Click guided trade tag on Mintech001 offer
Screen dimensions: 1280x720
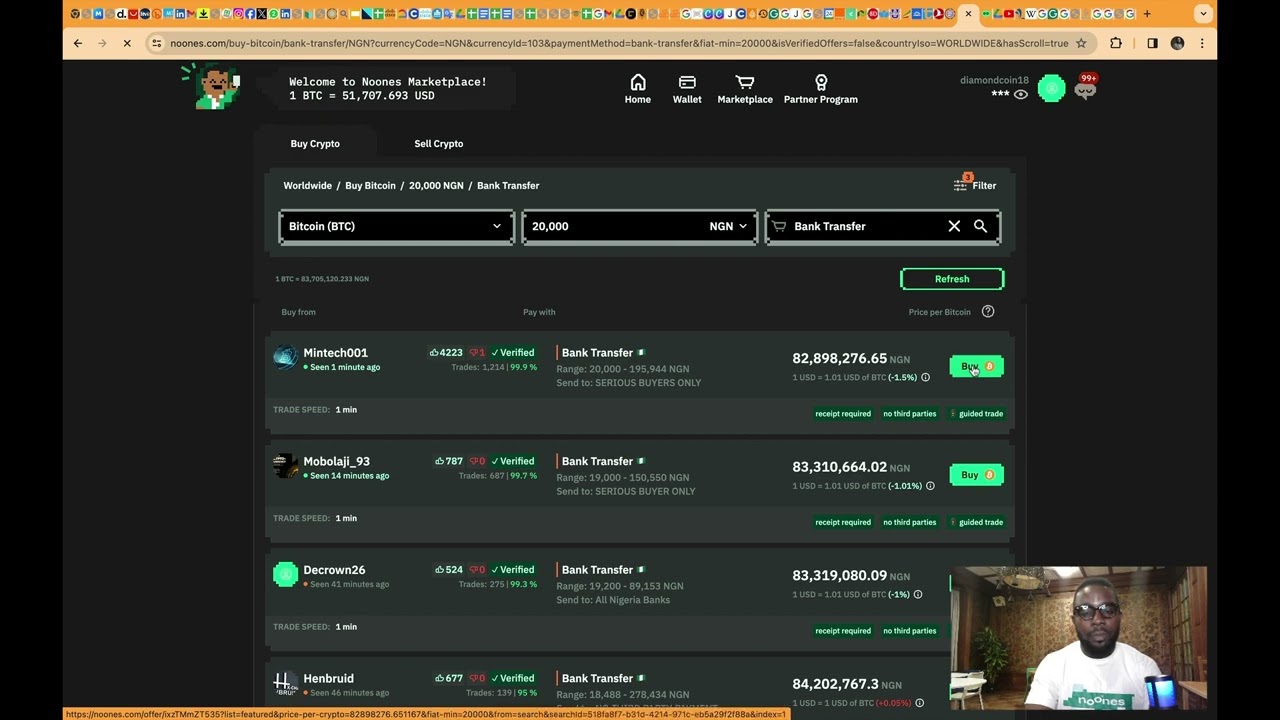(x=979, y=414)
